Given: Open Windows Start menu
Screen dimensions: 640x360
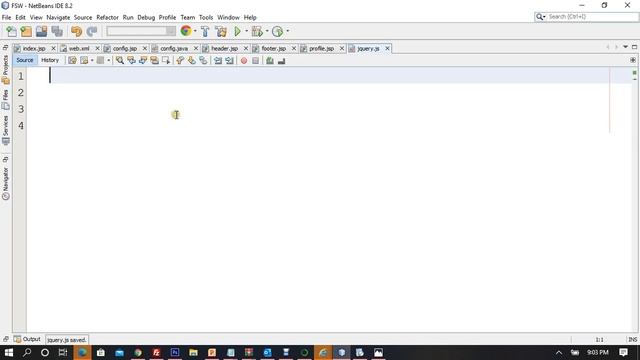Looking at the screenshot, I should click(x=9, y=352).
